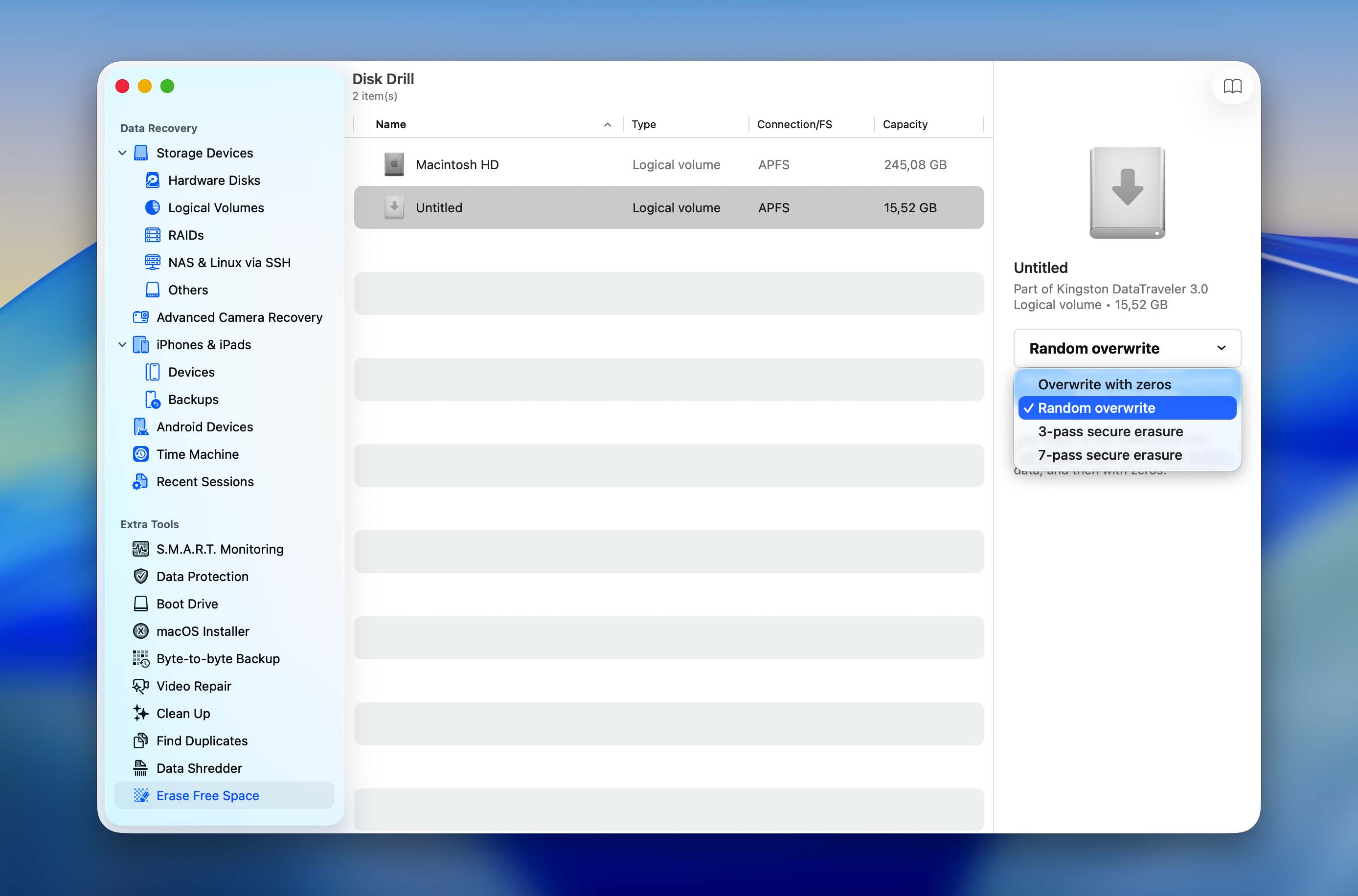Click the Erase Free Space icon
Screen dimensions: 1358x896
coord(140,795)
